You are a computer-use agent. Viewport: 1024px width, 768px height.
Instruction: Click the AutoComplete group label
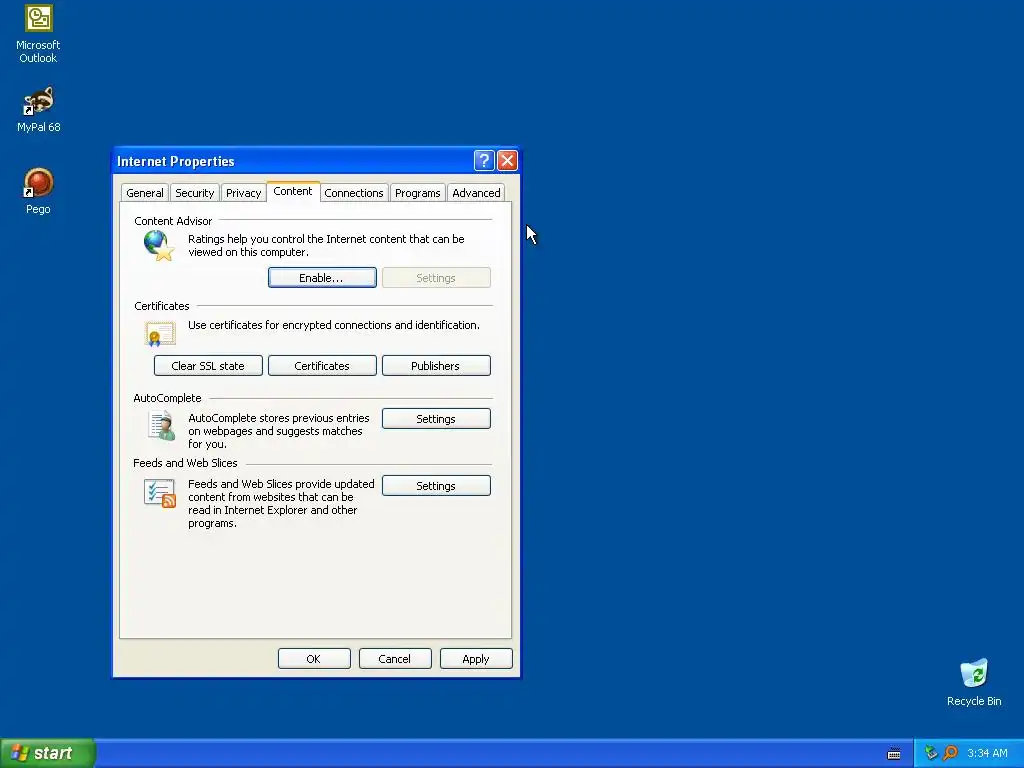click(x=167, y=398)
